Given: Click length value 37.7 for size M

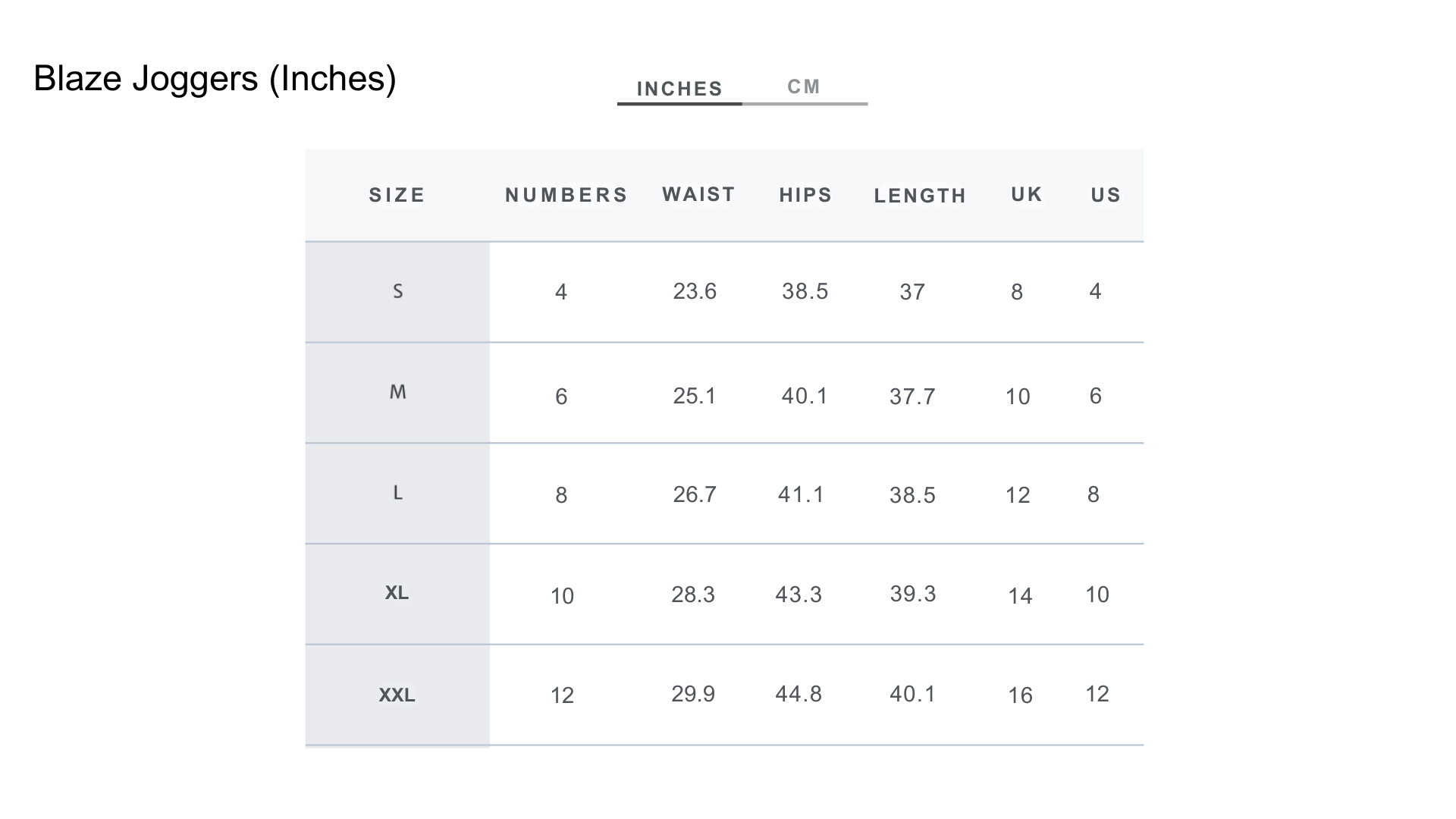Looking at the screenshot, I should [912, 397].
